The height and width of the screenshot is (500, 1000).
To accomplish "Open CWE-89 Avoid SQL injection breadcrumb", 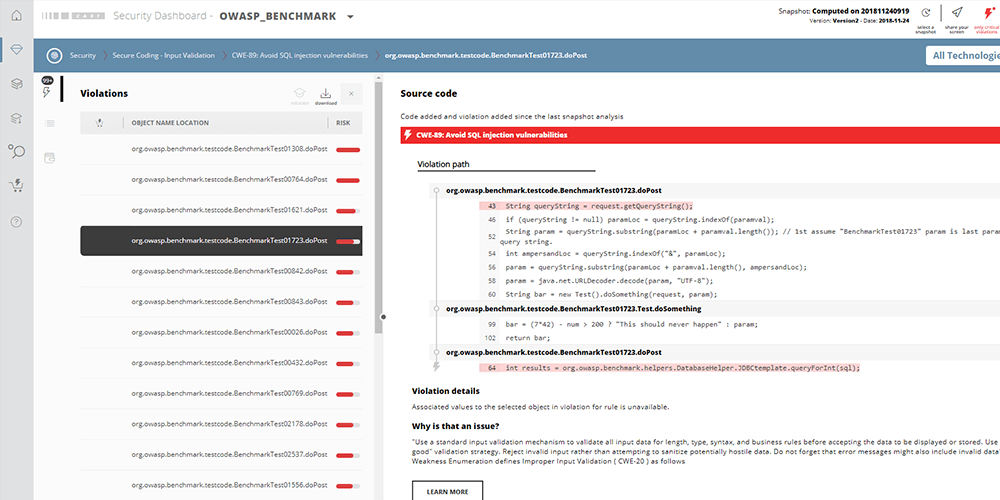I will pyautogui.click(x=300, y=55).
